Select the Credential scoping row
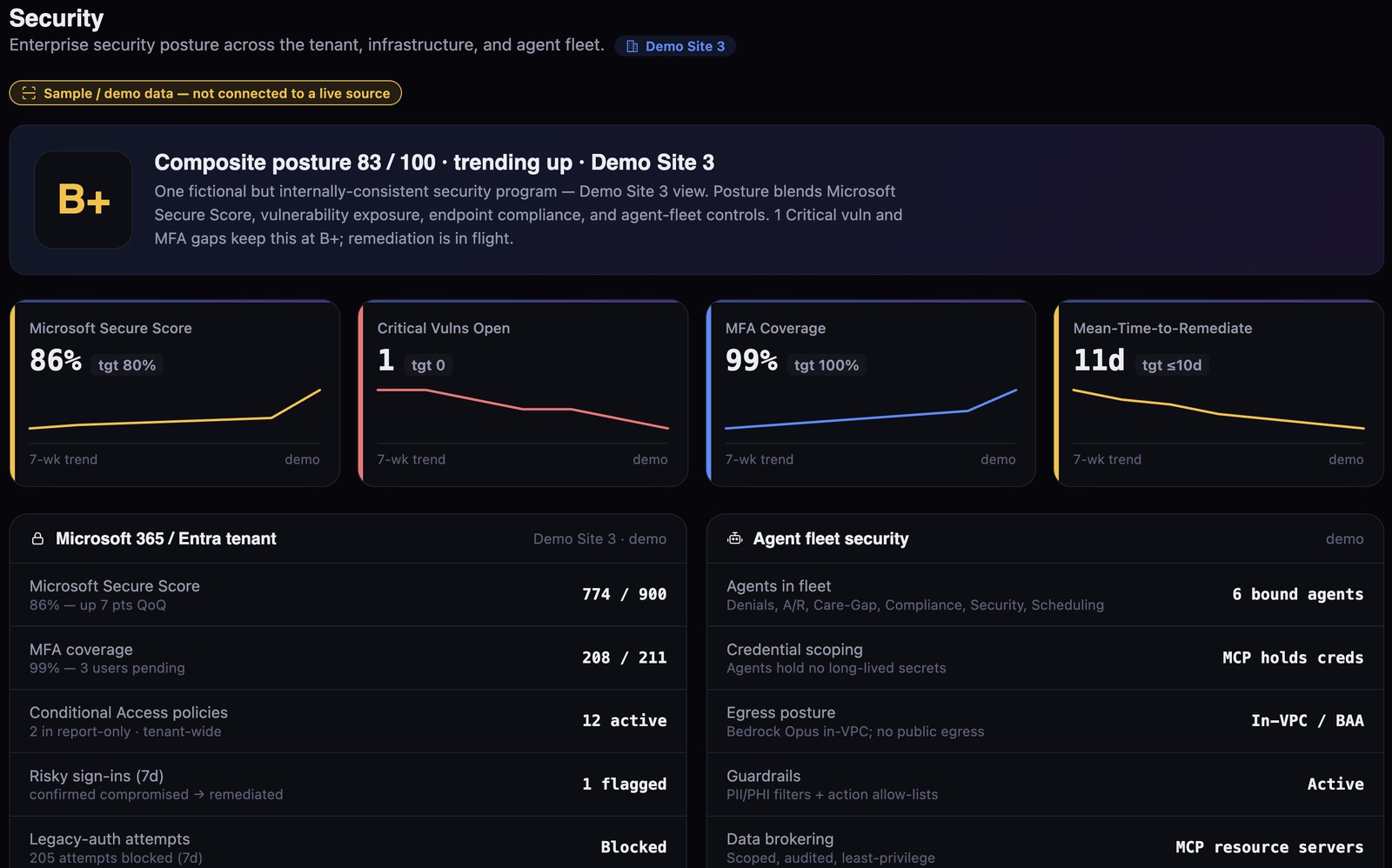 1045,658
